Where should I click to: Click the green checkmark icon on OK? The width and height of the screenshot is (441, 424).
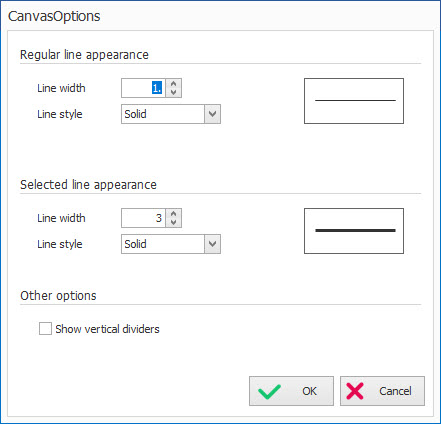point(269,391)
